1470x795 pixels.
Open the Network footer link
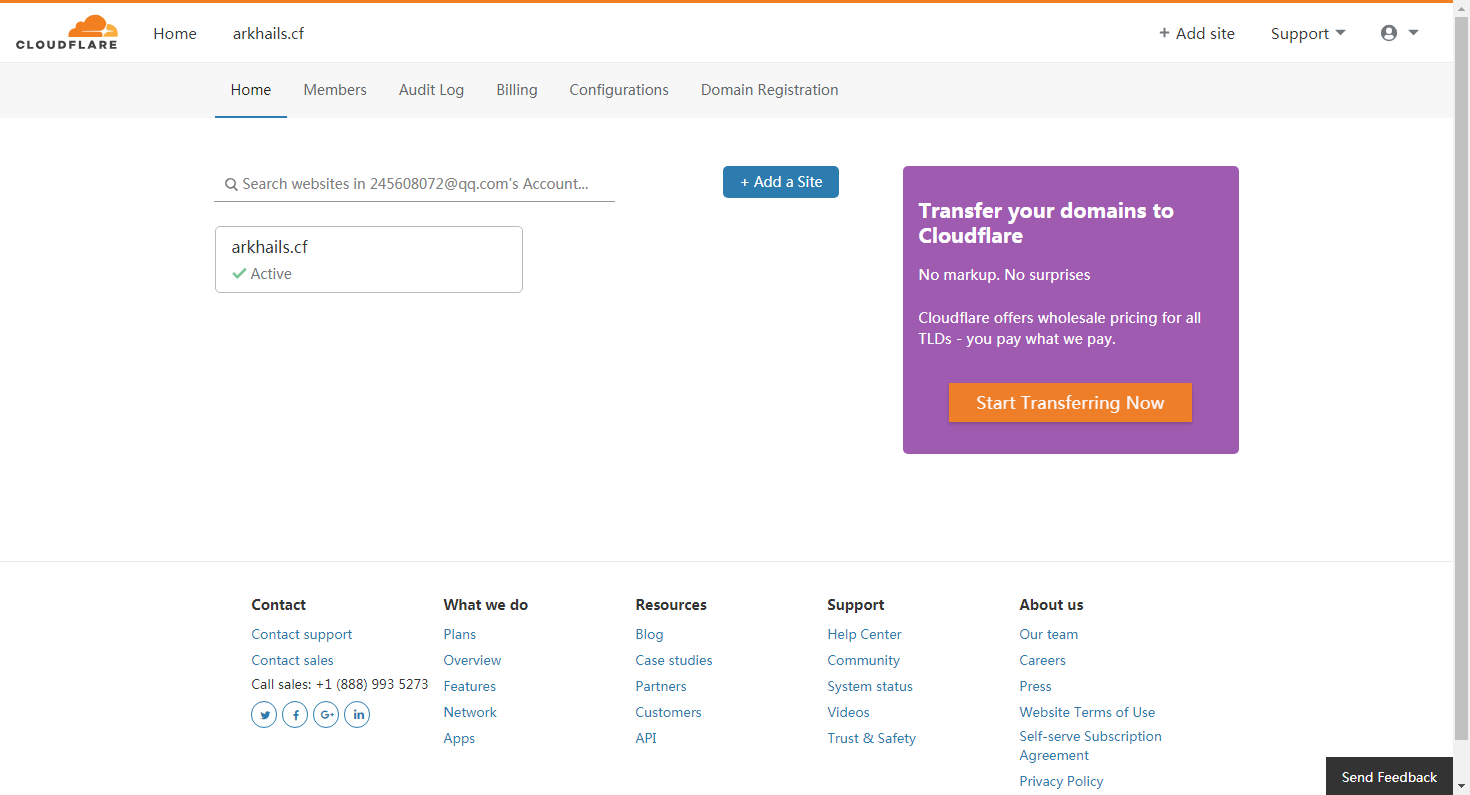[x=470, y=712]
